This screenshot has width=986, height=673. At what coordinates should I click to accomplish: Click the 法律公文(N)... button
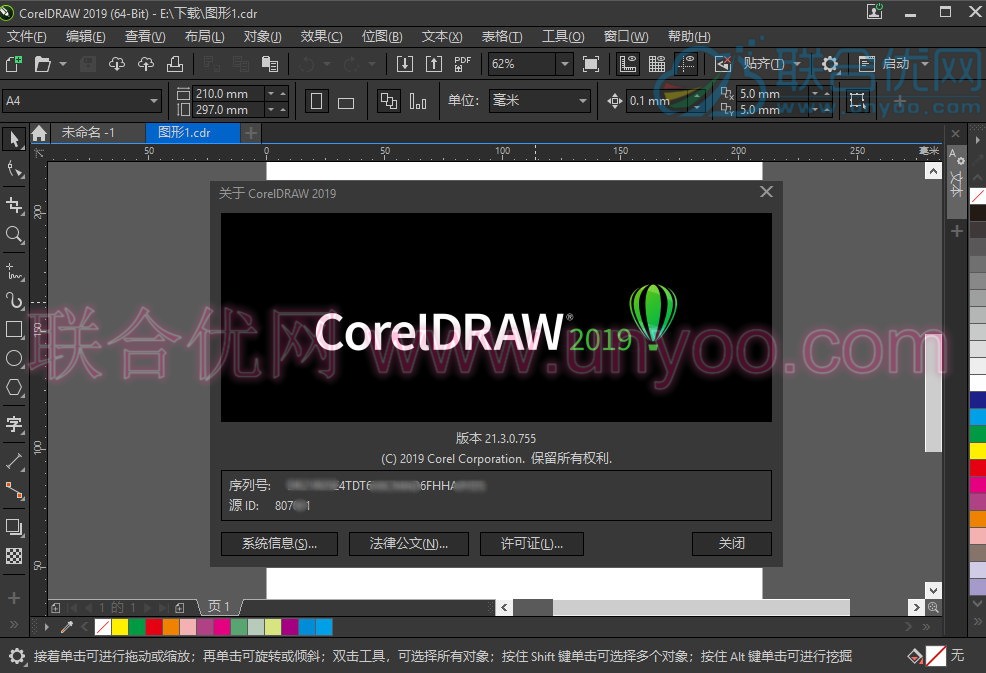tap(409, 543)
